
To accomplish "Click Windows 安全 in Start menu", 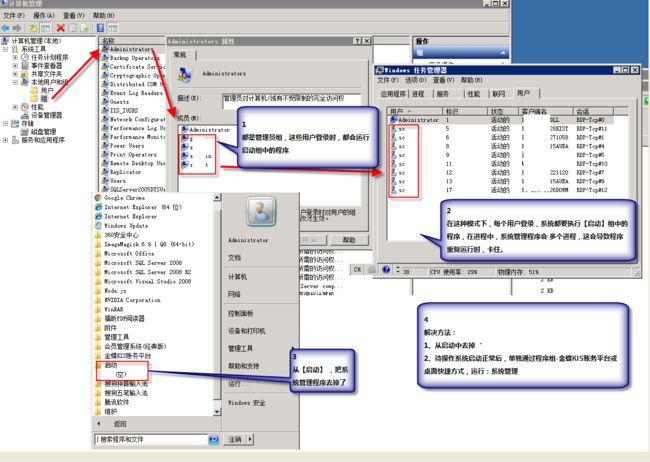I will tap(247, 403).
